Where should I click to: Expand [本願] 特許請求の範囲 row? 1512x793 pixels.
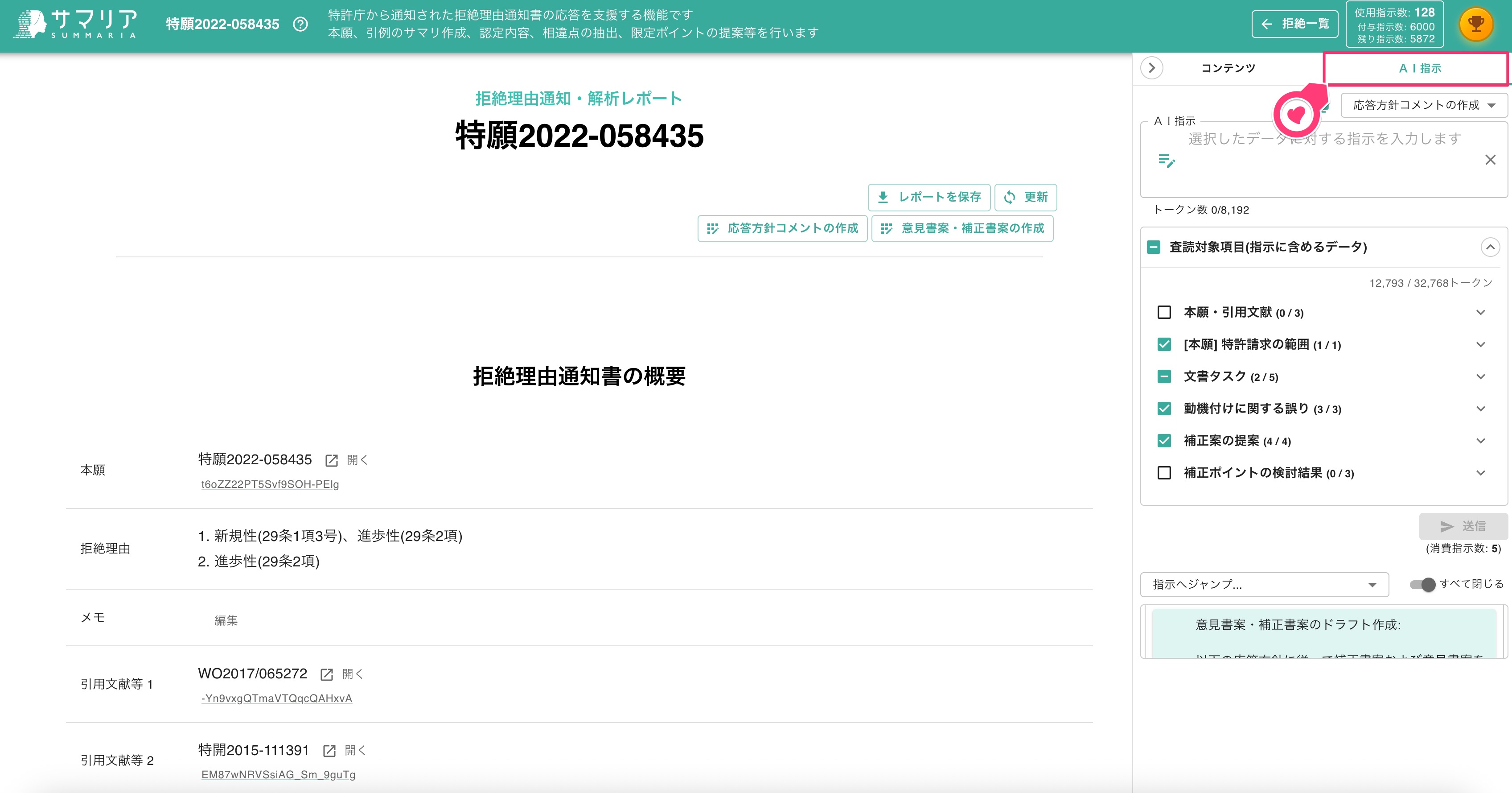[x=1481, y=345]
